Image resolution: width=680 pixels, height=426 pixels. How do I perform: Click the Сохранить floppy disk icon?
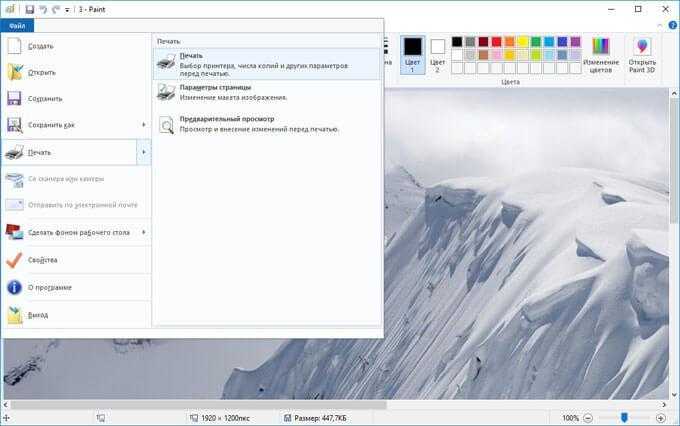[14, 98]
